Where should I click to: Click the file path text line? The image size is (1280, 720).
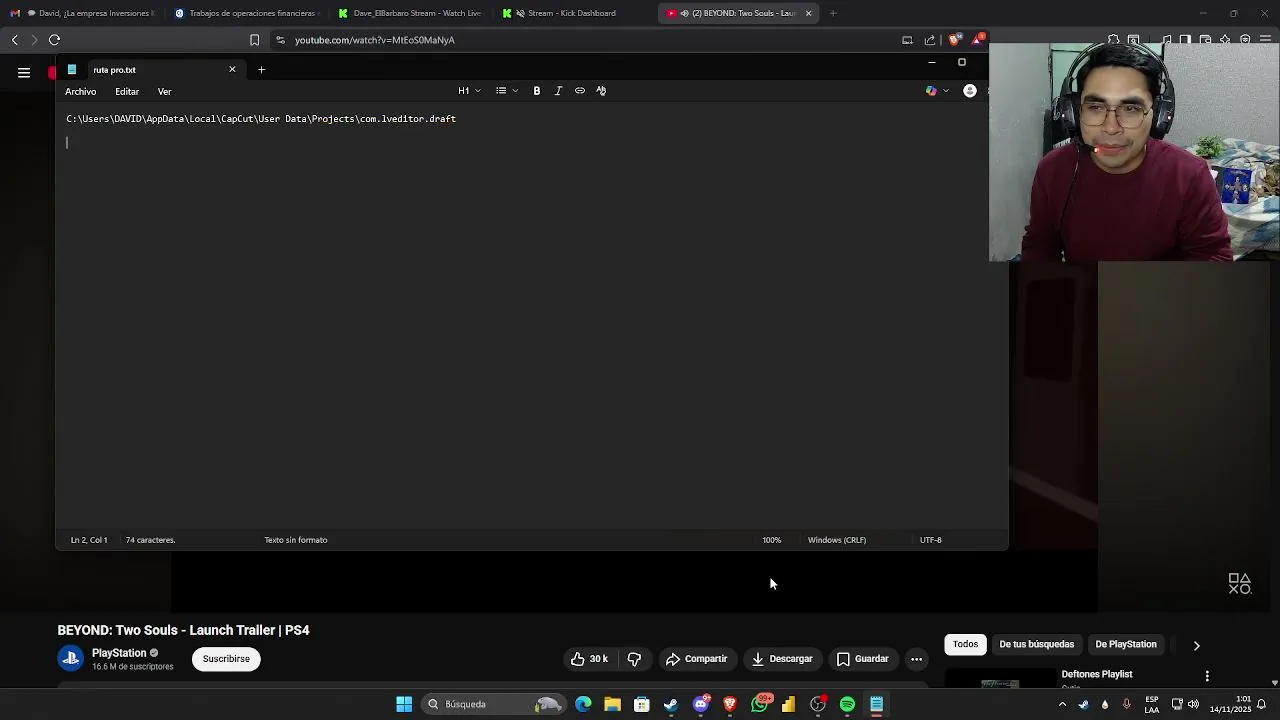[x=261, y=119]
